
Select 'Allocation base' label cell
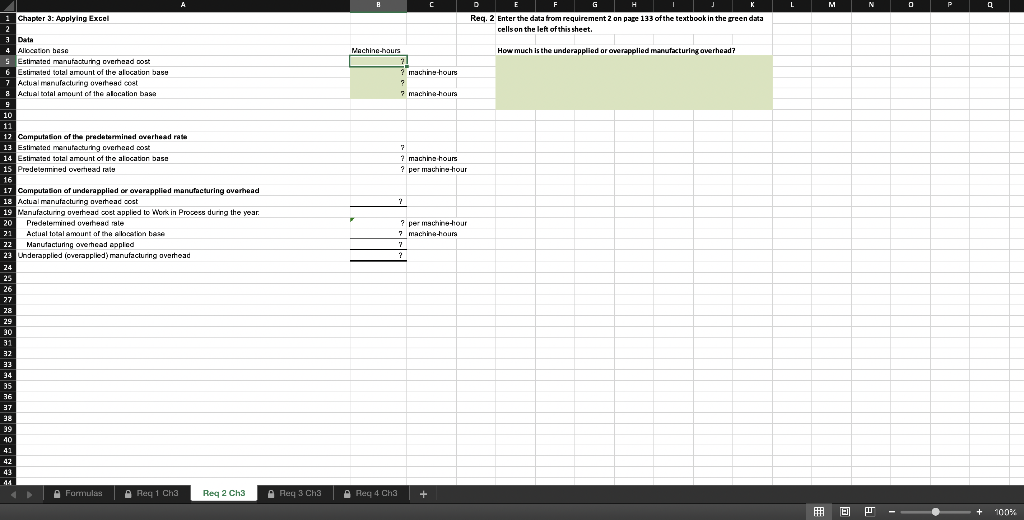(x=42, y=50)
